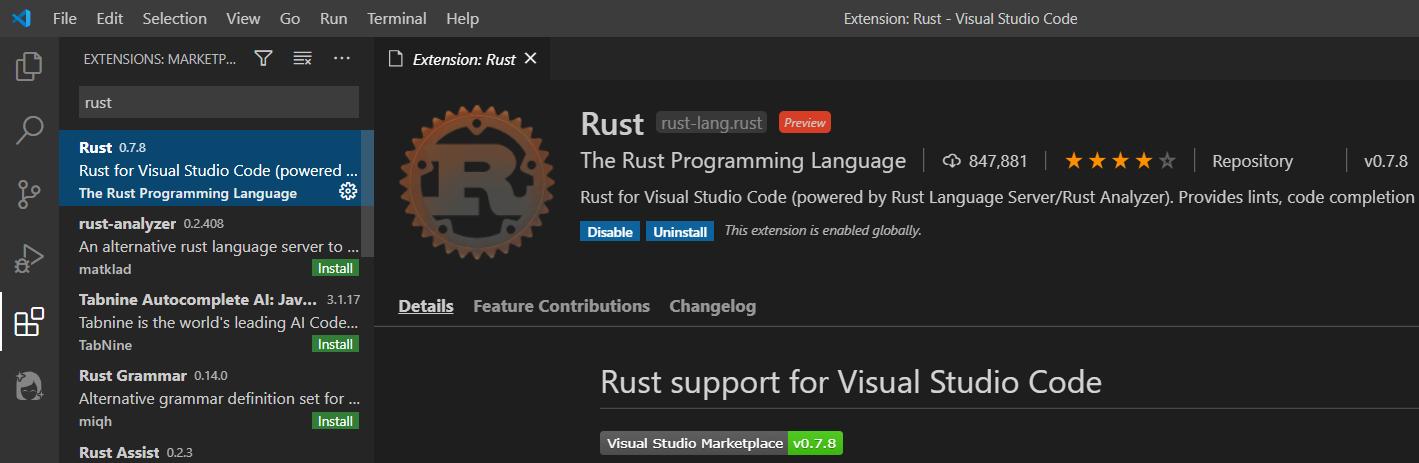Uninstall the Rust extension
Screen dimensions: 1419x463
click(680, 232)
